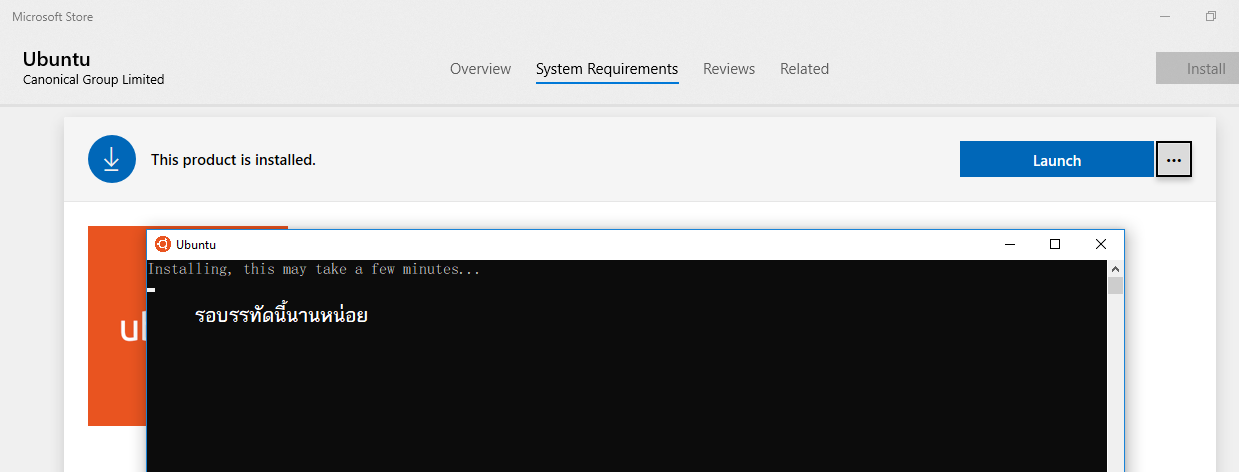Close the Ubuntu terminal window
Image resolution: width=1239 pixels, height=472 pixels.
[x=1101, y=244]
